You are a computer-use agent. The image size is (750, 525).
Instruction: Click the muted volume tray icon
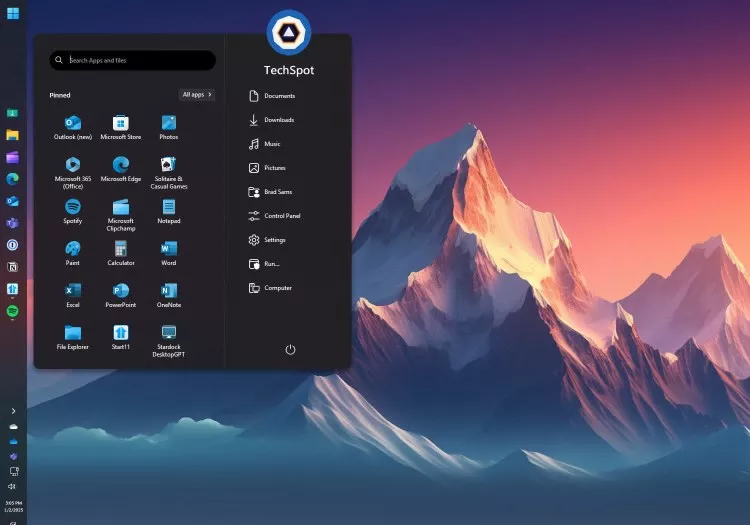(12, 486)
